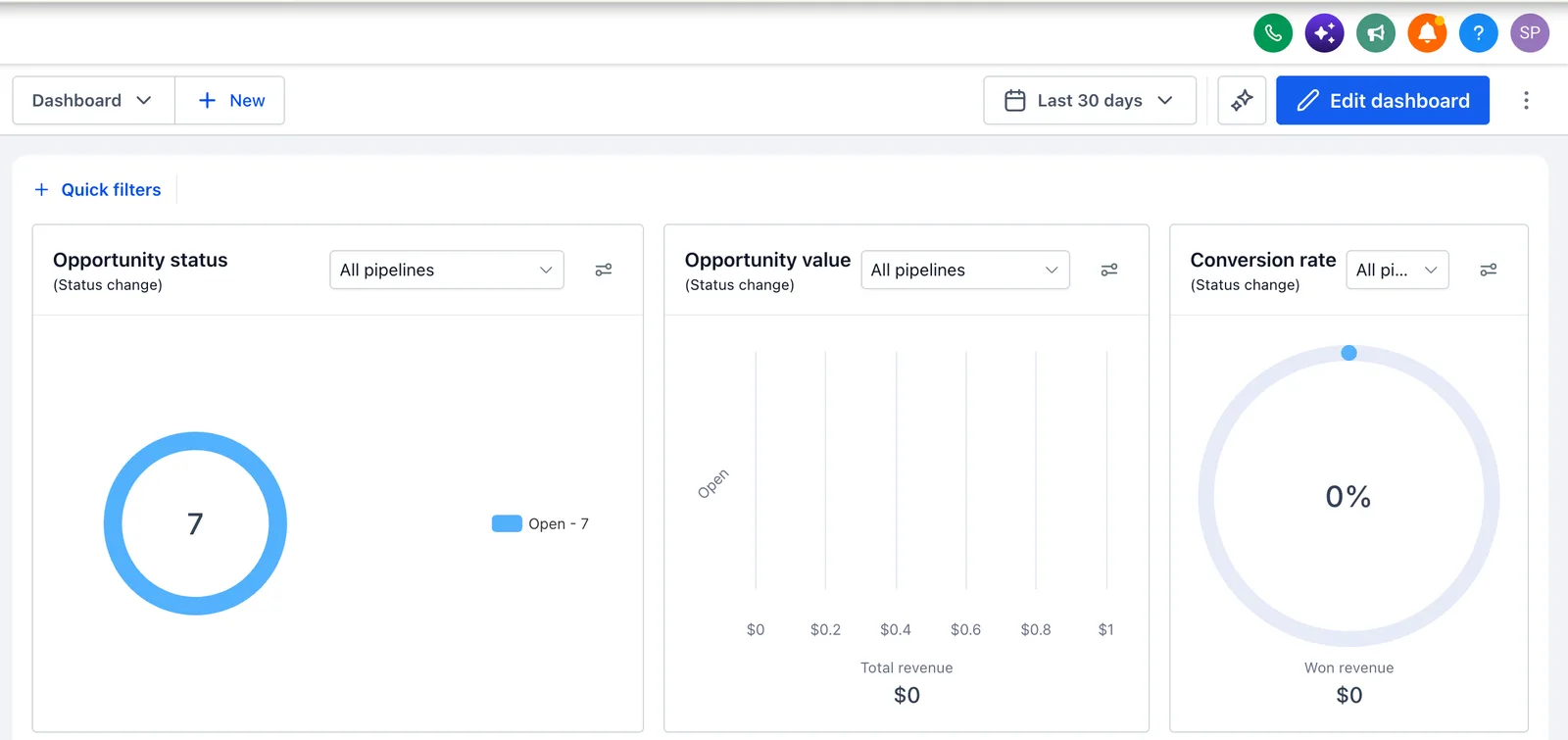Click the Total revenue label

[x=906, y=667]
